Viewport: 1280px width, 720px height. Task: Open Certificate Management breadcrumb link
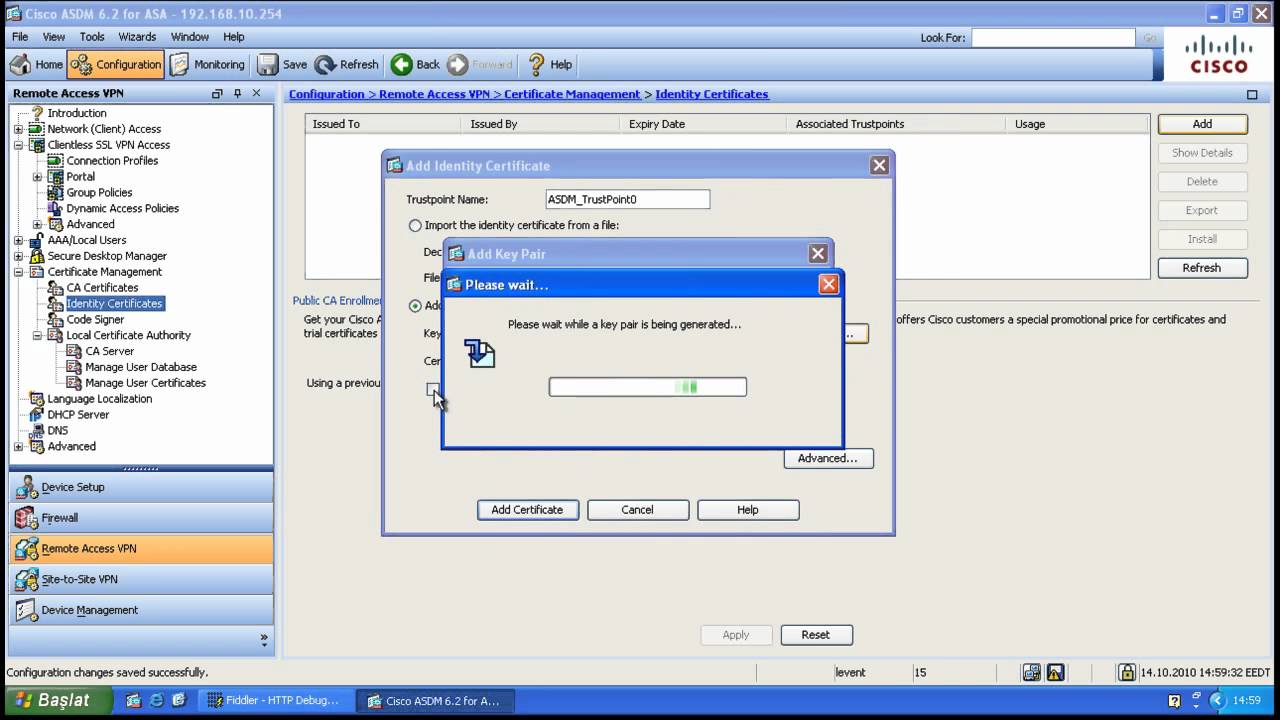[572, 94]
